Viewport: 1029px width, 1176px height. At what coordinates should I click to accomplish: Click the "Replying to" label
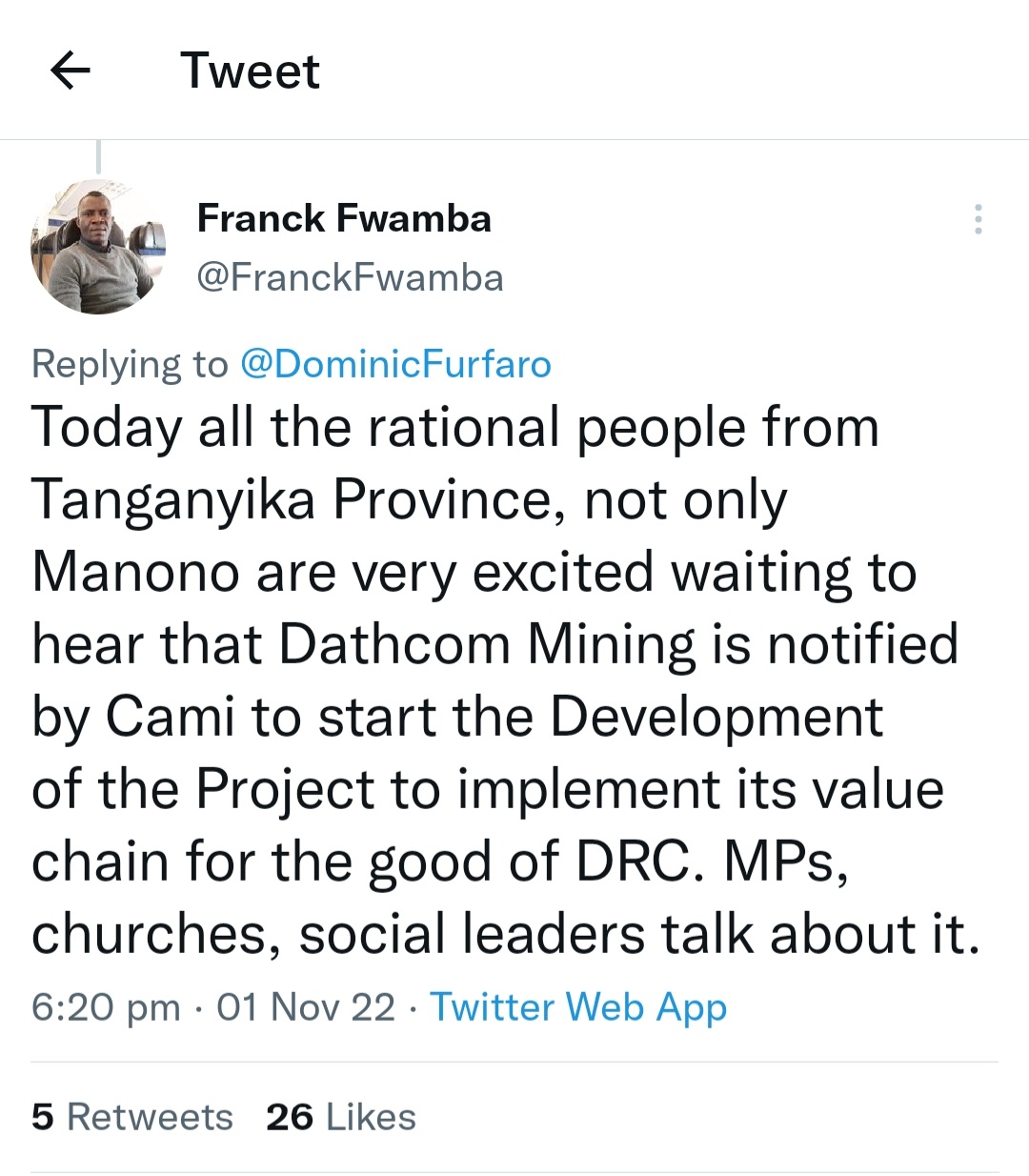click(130, 364)
